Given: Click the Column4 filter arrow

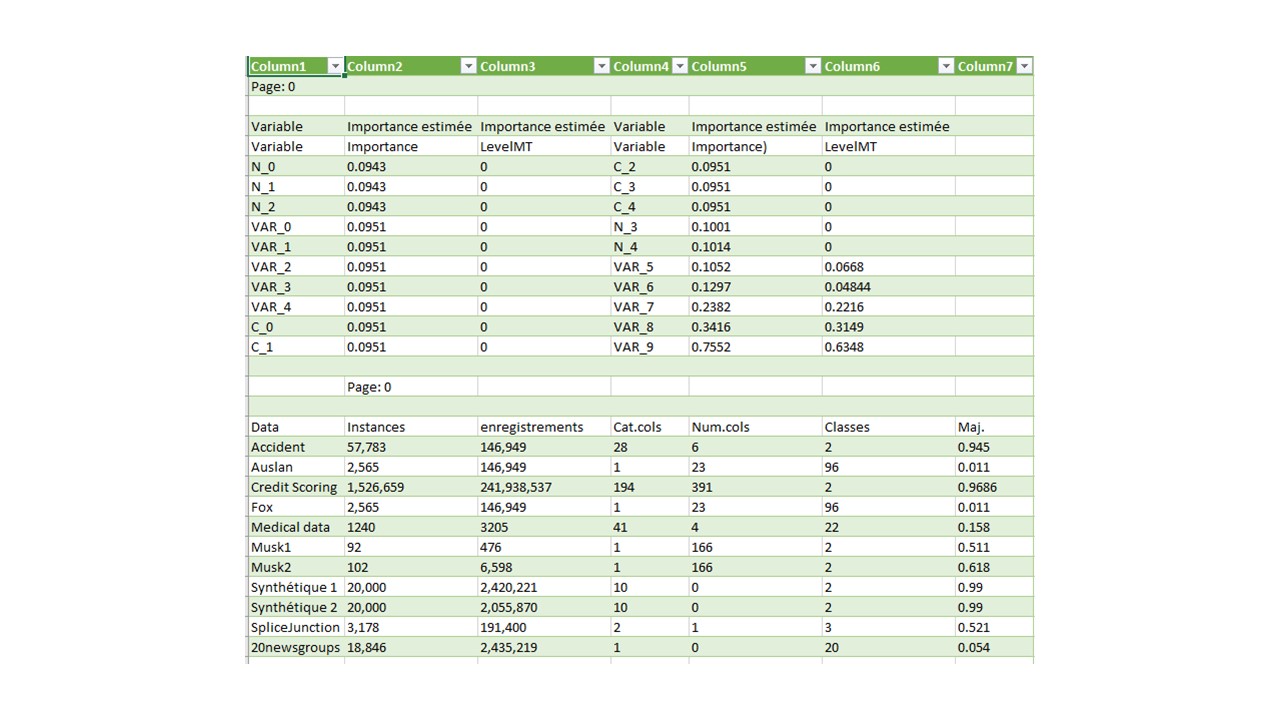Looking at the screenshot, I should point(679,67).
